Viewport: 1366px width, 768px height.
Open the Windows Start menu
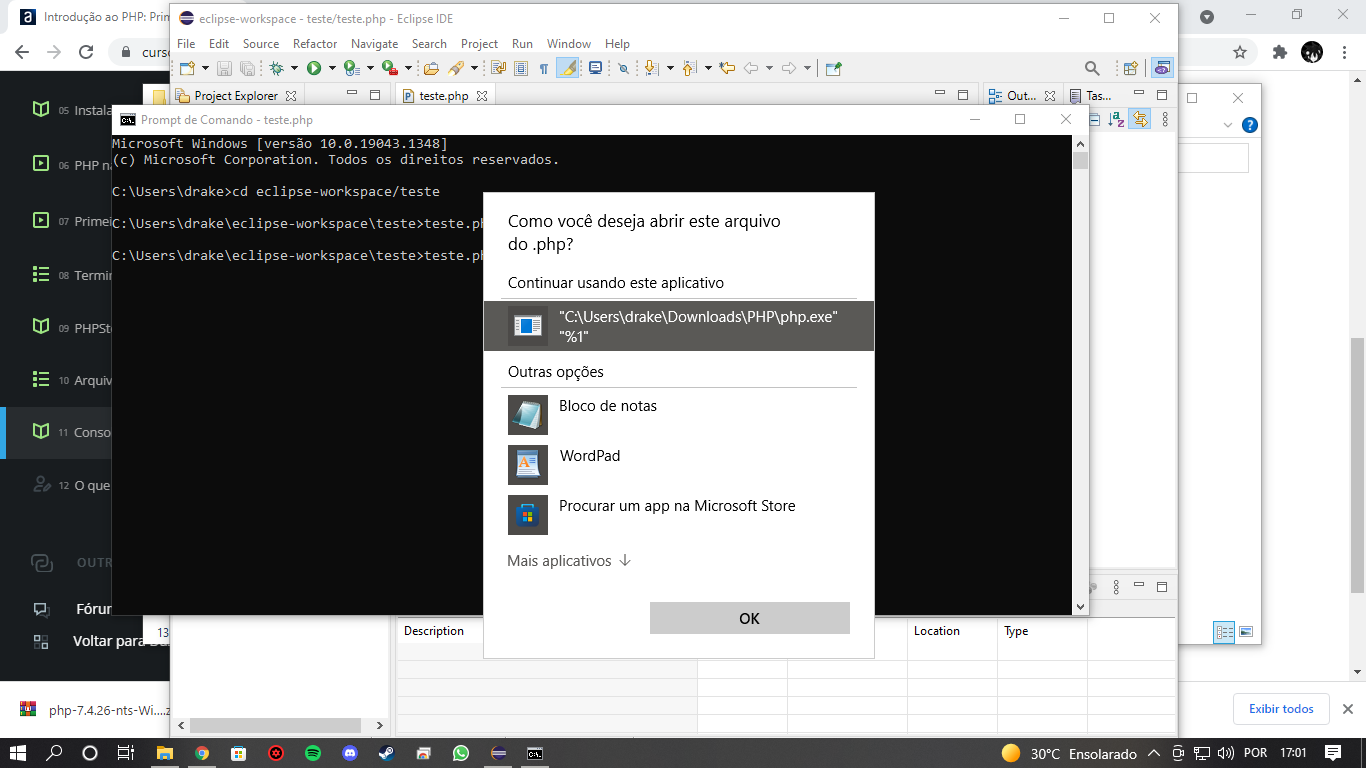(x=19, y=753)
